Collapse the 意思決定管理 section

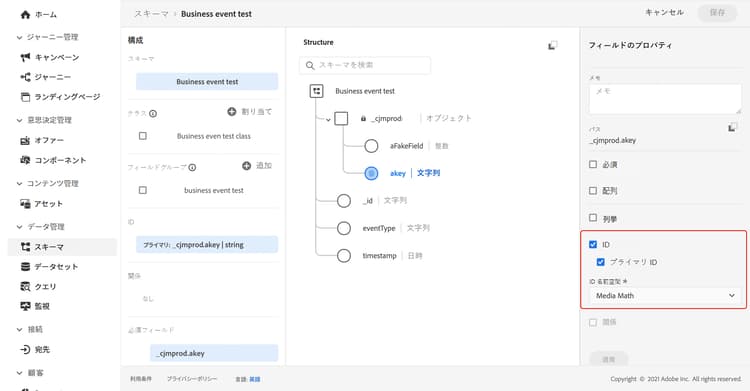pyautogui.click(x=19, y=120)
